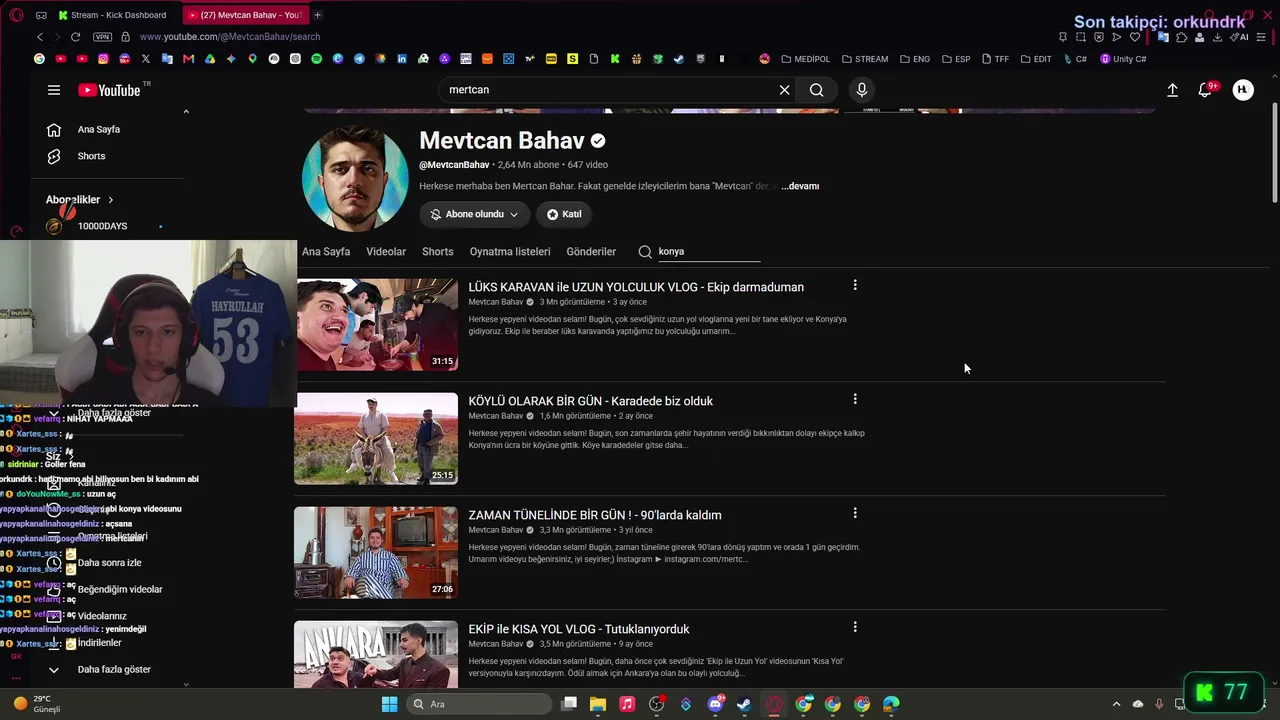The width and height of the screenshot is (1280, 720).
Task: Click the 90'lar ZAMAN TÜNELİ thumbnail
Action: [376, 552]
